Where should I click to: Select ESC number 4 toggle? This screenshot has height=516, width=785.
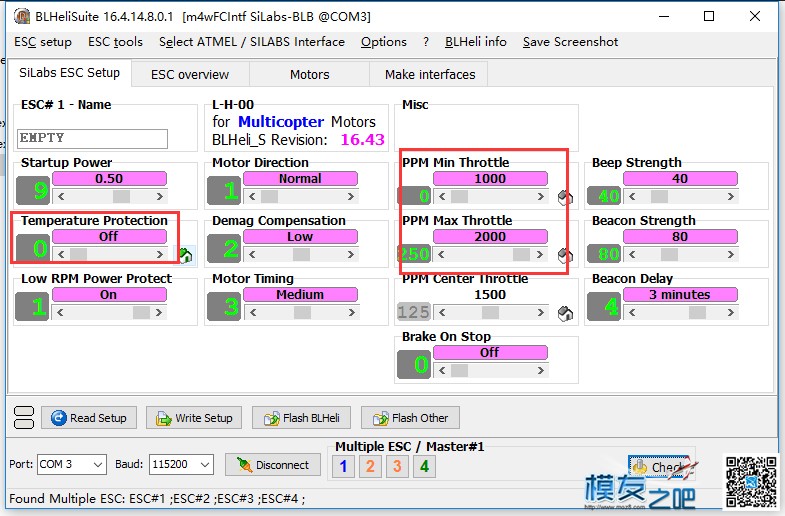pos(425,466)
